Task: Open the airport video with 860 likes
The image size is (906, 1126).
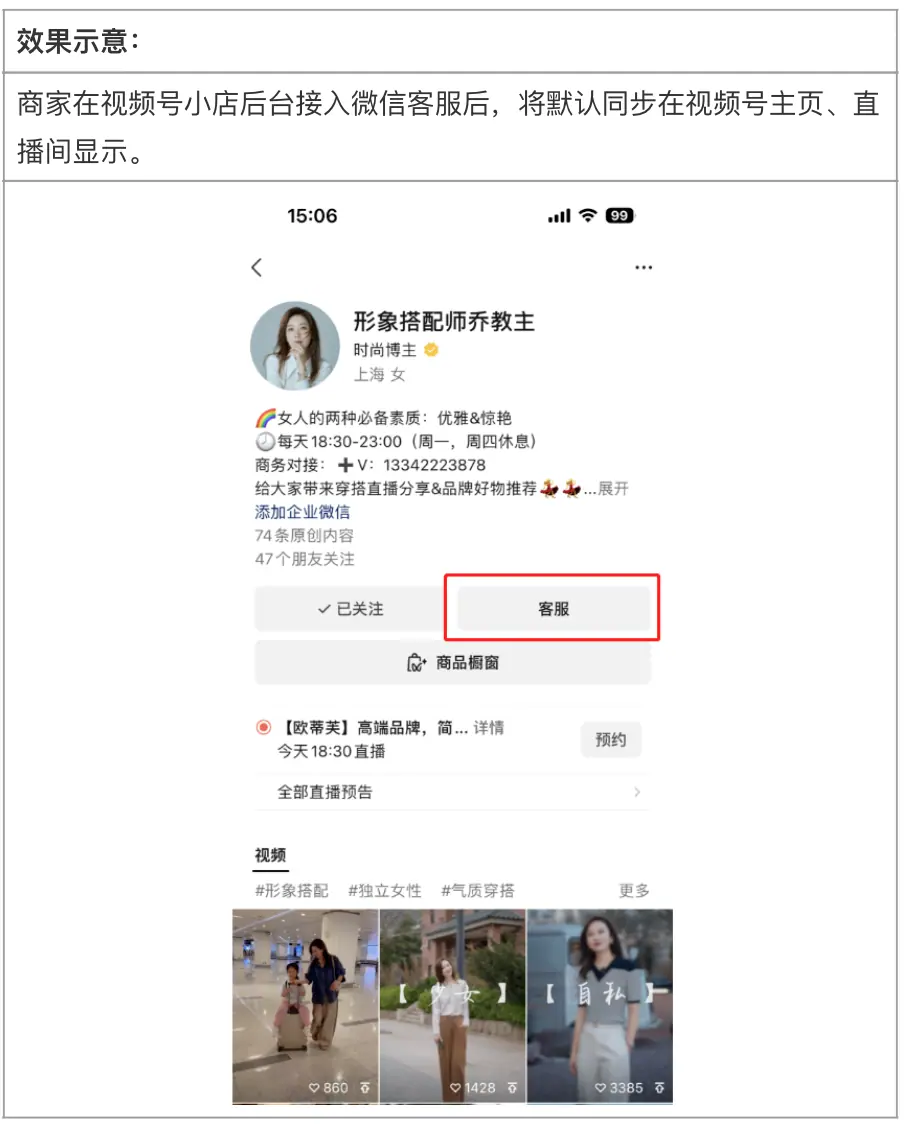Action: 305,1006
